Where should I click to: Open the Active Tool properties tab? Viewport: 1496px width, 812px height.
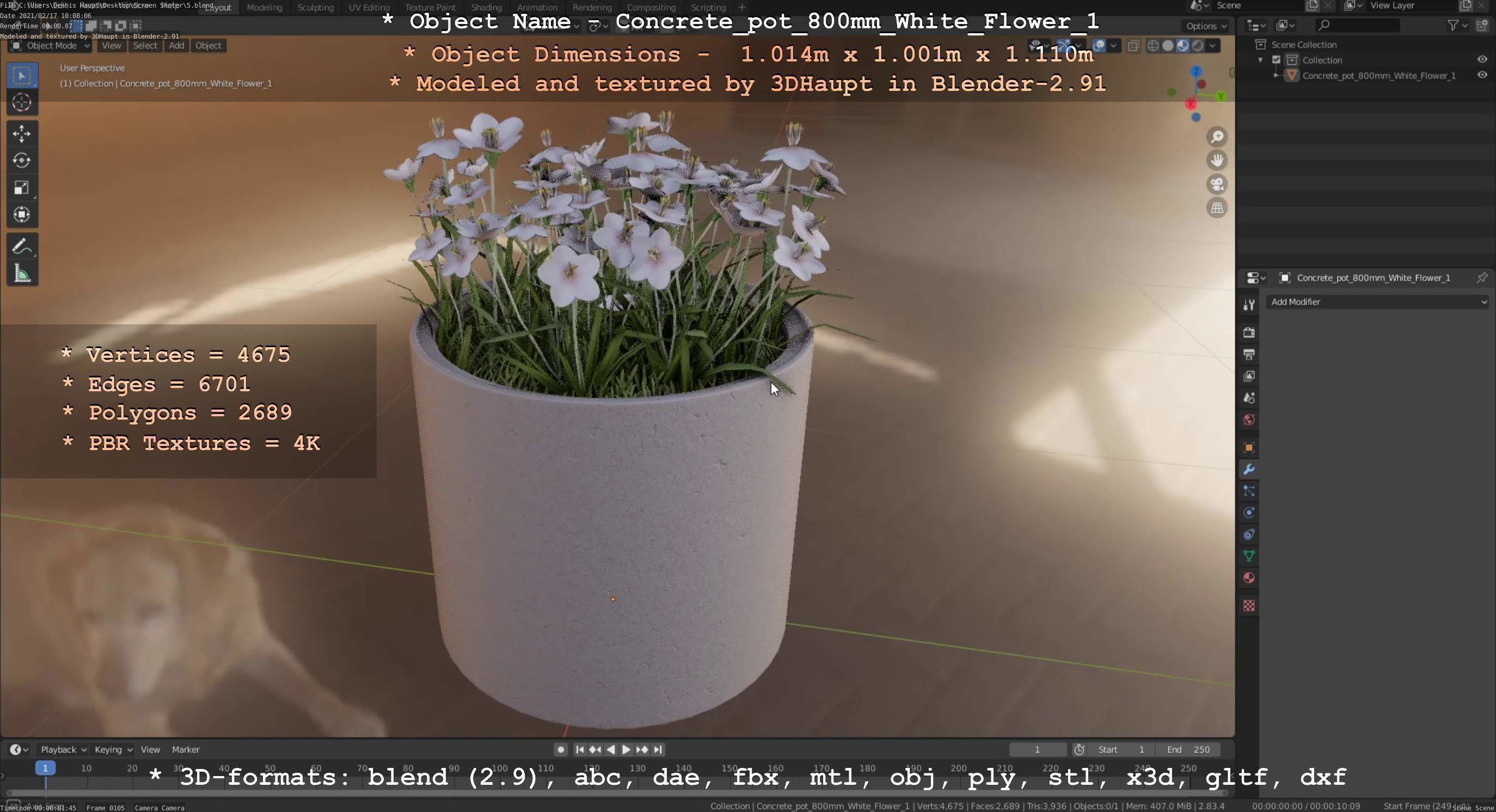click(1249, 305)
